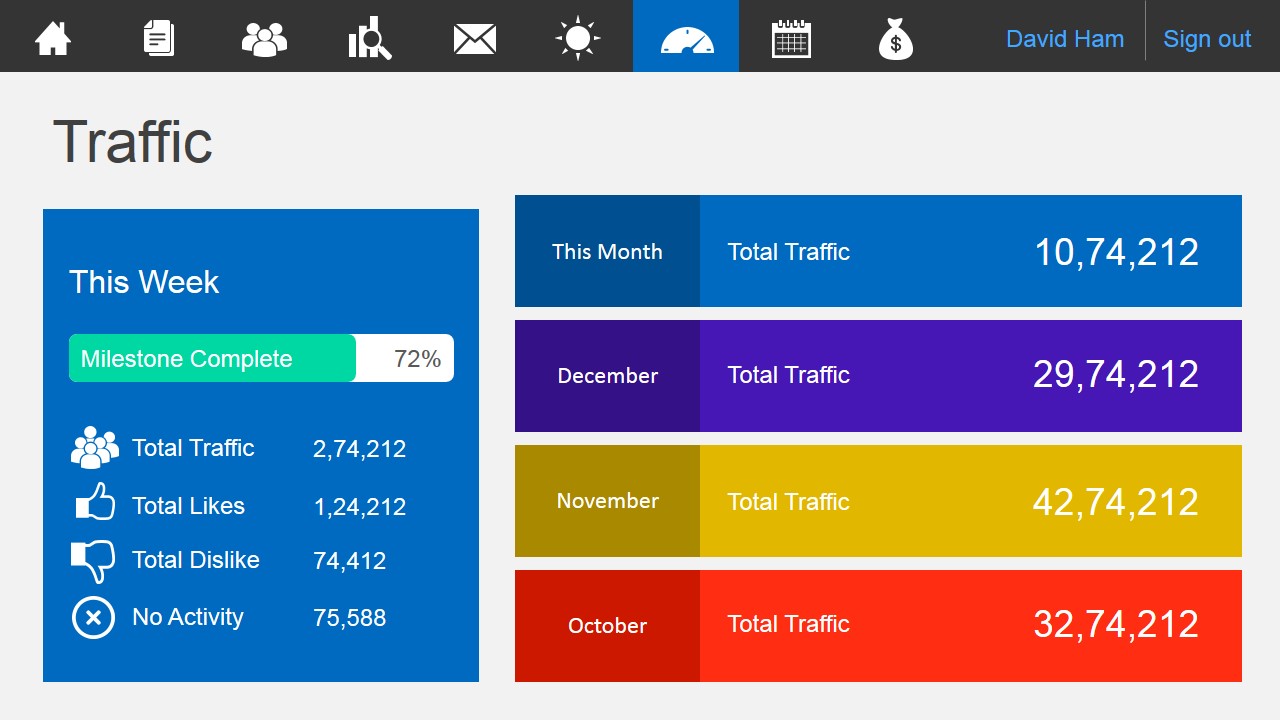Open the David Ham profile link
This screenshot has height=720, width=1280.
tap(1065, 39)
